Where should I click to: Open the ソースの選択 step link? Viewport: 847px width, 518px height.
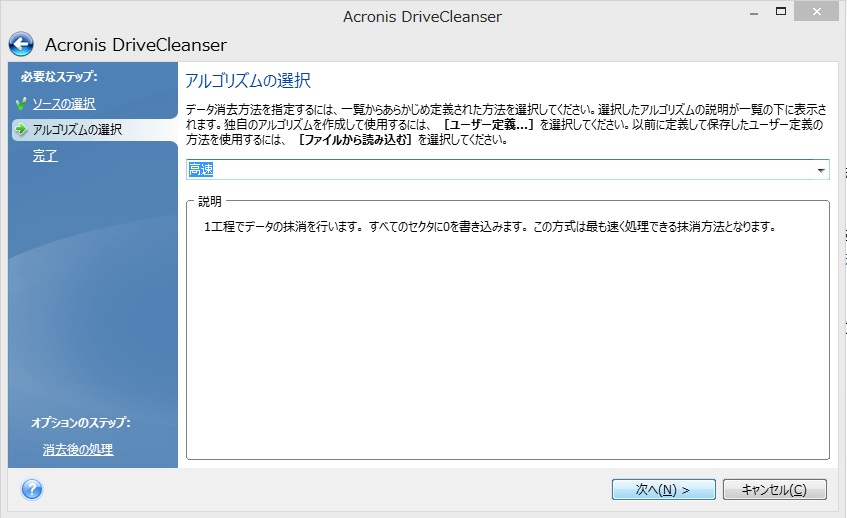tap(64, 103)
